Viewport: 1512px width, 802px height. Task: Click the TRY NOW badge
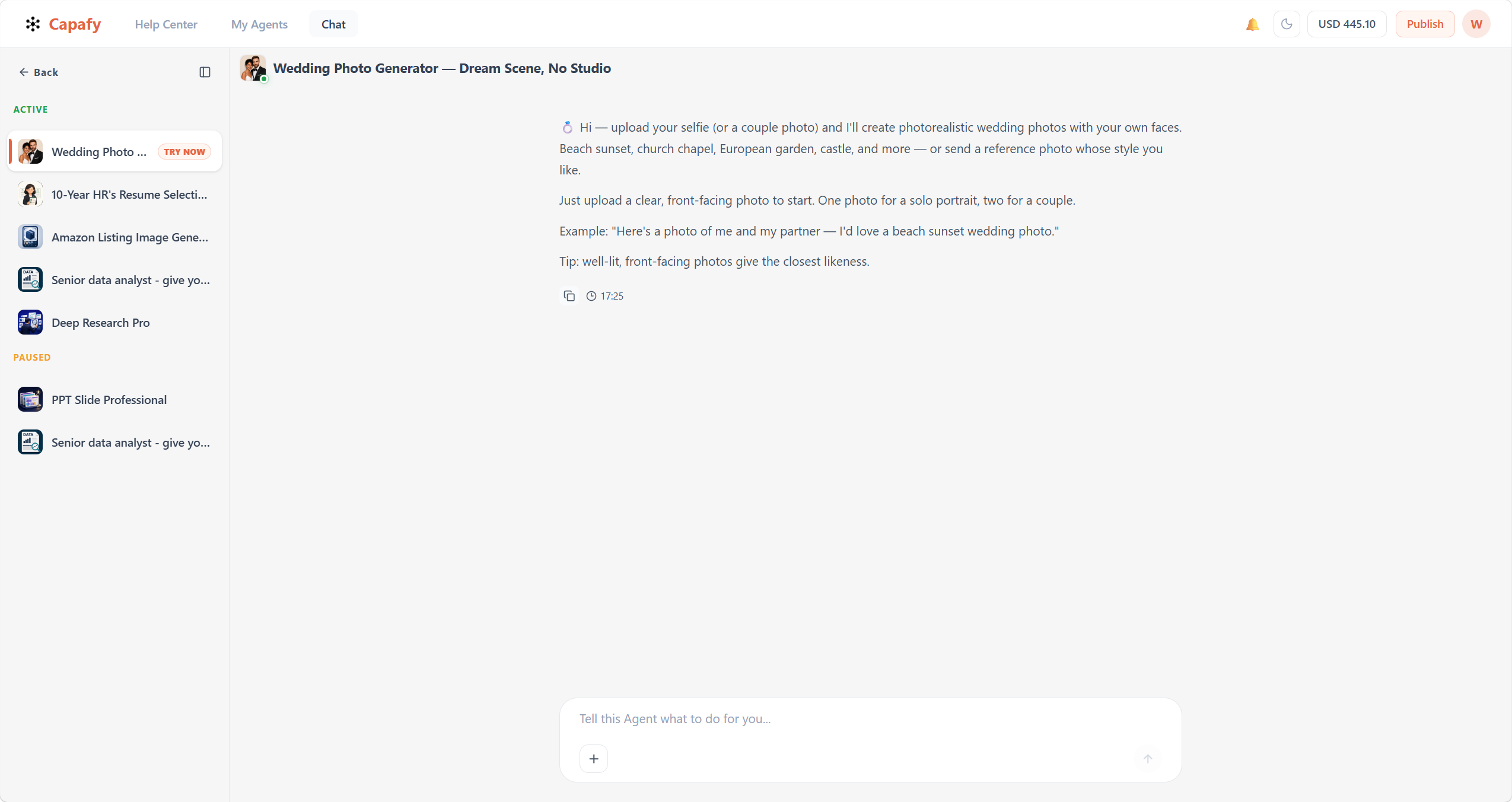pyautogui.click(x=184, y=152)
